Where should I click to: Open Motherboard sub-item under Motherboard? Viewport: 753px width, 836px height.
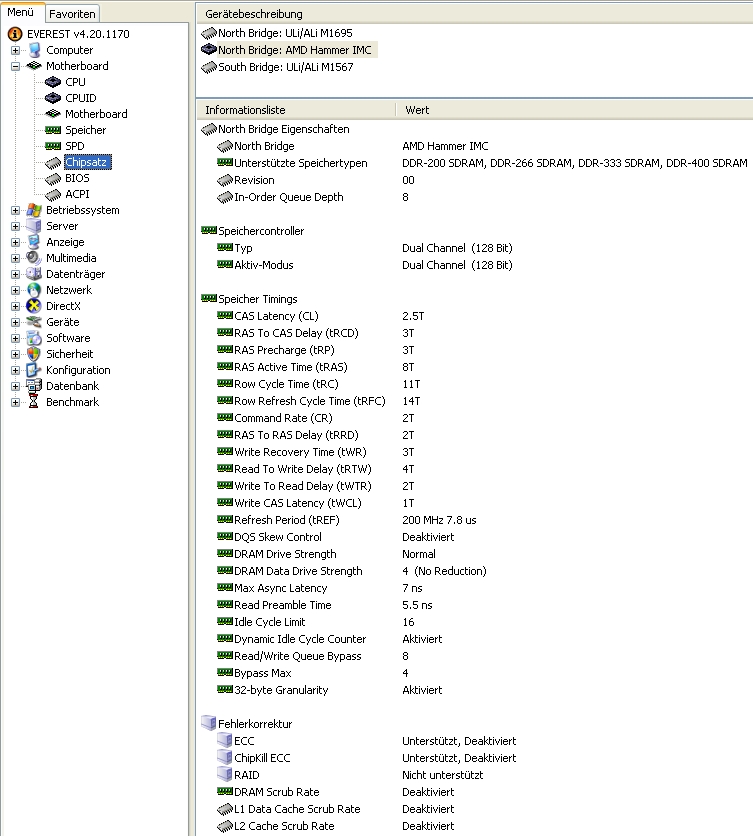click(96, 114)
